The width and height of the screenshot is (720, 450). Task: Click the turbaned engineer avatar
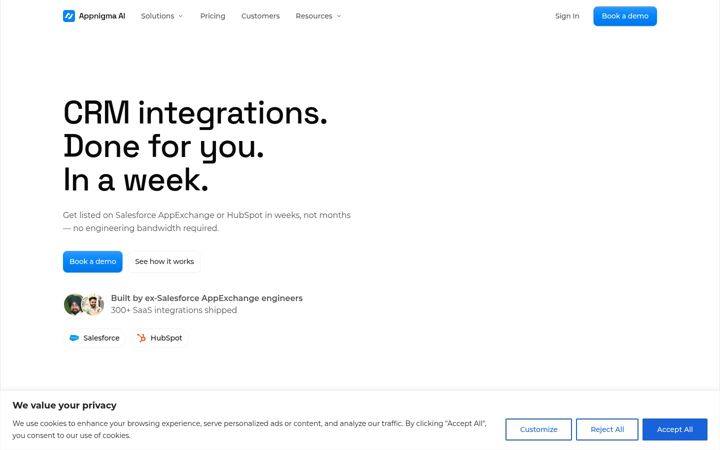(73, 304)
